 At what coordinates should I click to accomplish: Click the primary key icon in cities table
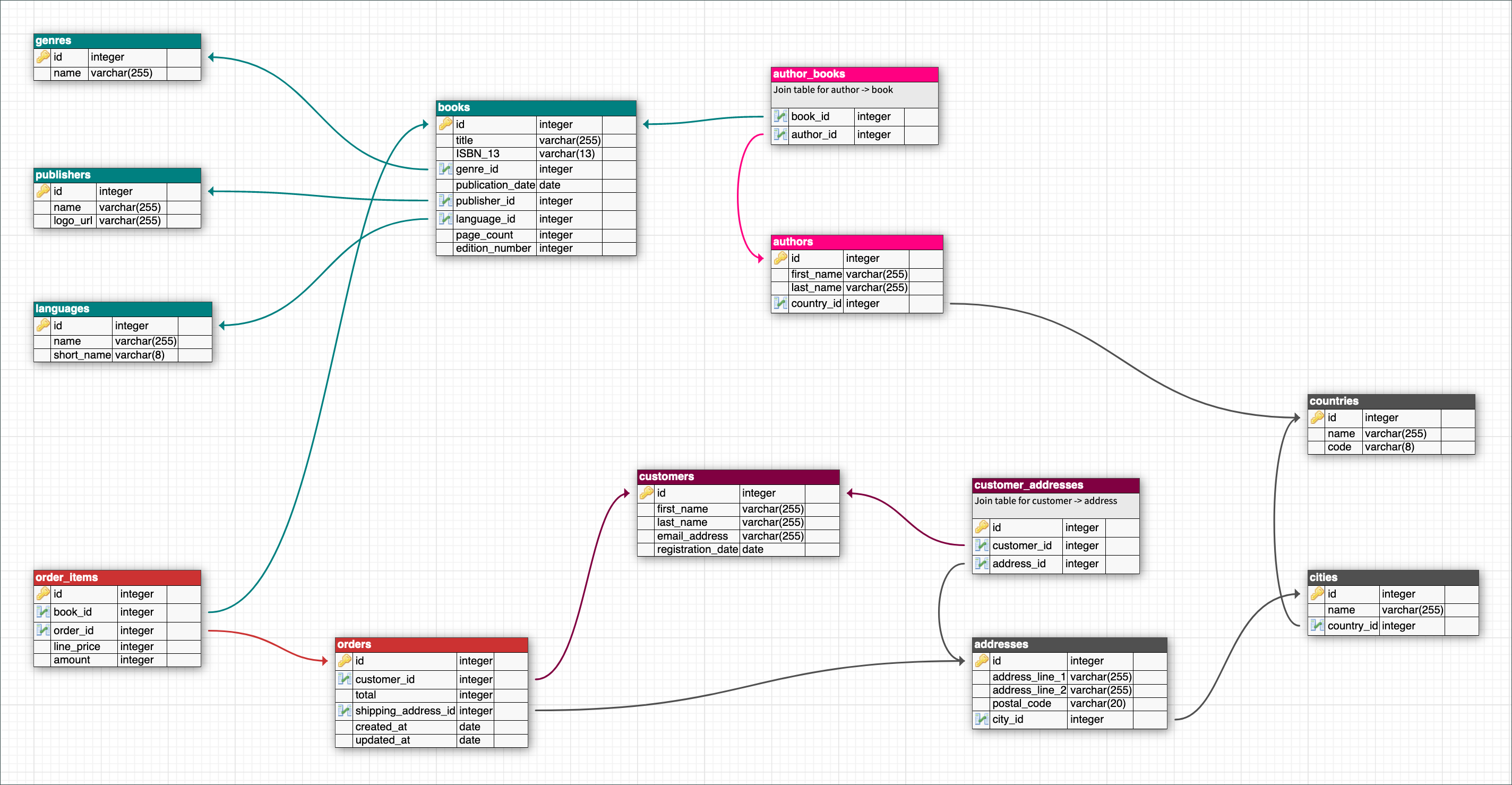(x=1317, y=594)
